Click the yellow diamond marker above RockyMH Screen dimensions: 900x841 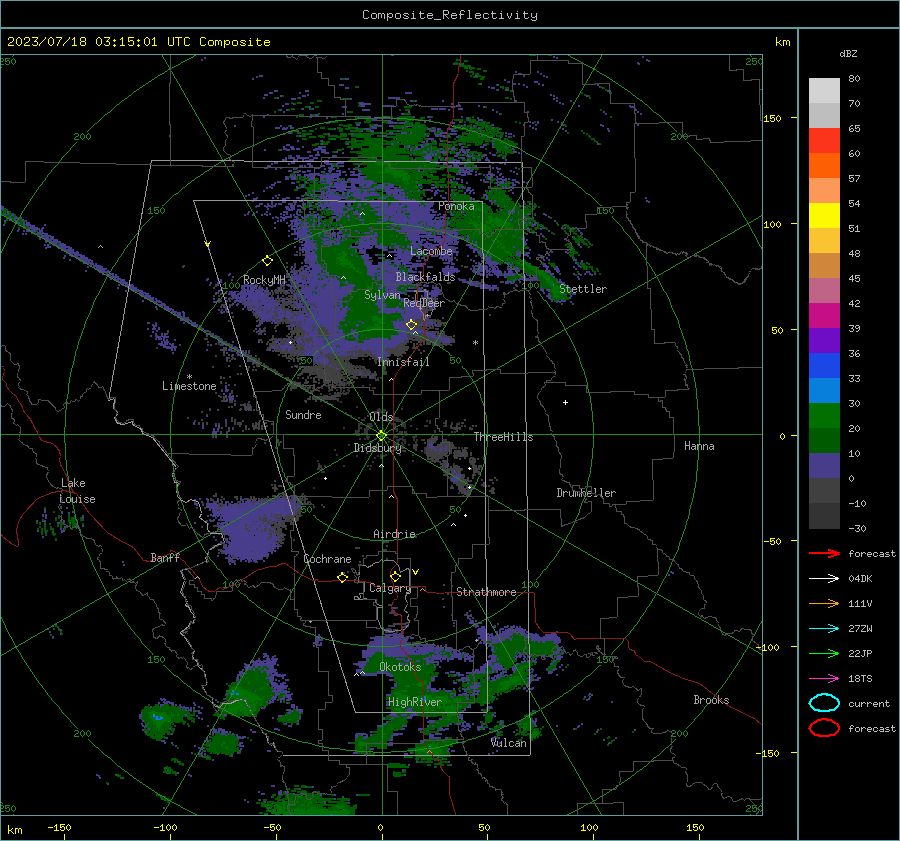[x=267, y=261]
